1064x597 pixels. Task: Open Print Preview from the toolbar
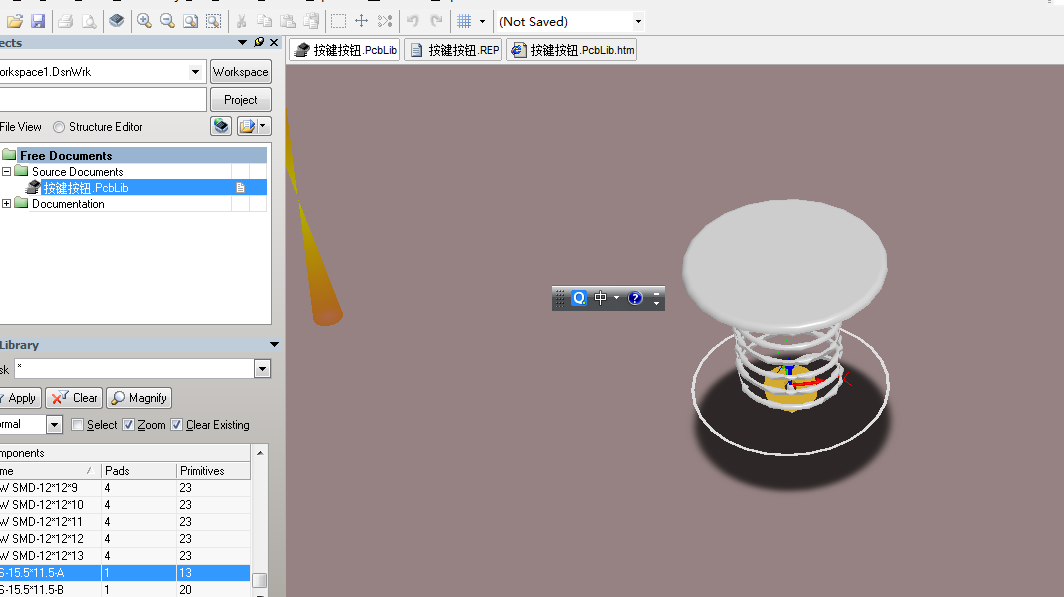89,22
